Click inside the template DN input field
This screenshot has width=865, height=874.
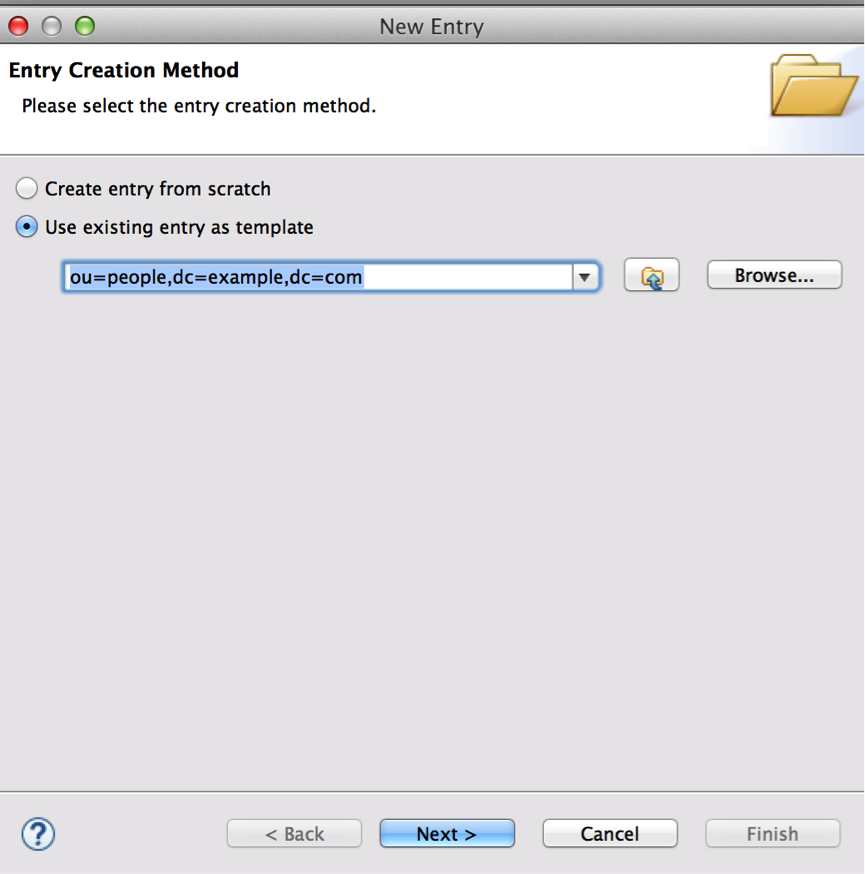click(300, 276)
